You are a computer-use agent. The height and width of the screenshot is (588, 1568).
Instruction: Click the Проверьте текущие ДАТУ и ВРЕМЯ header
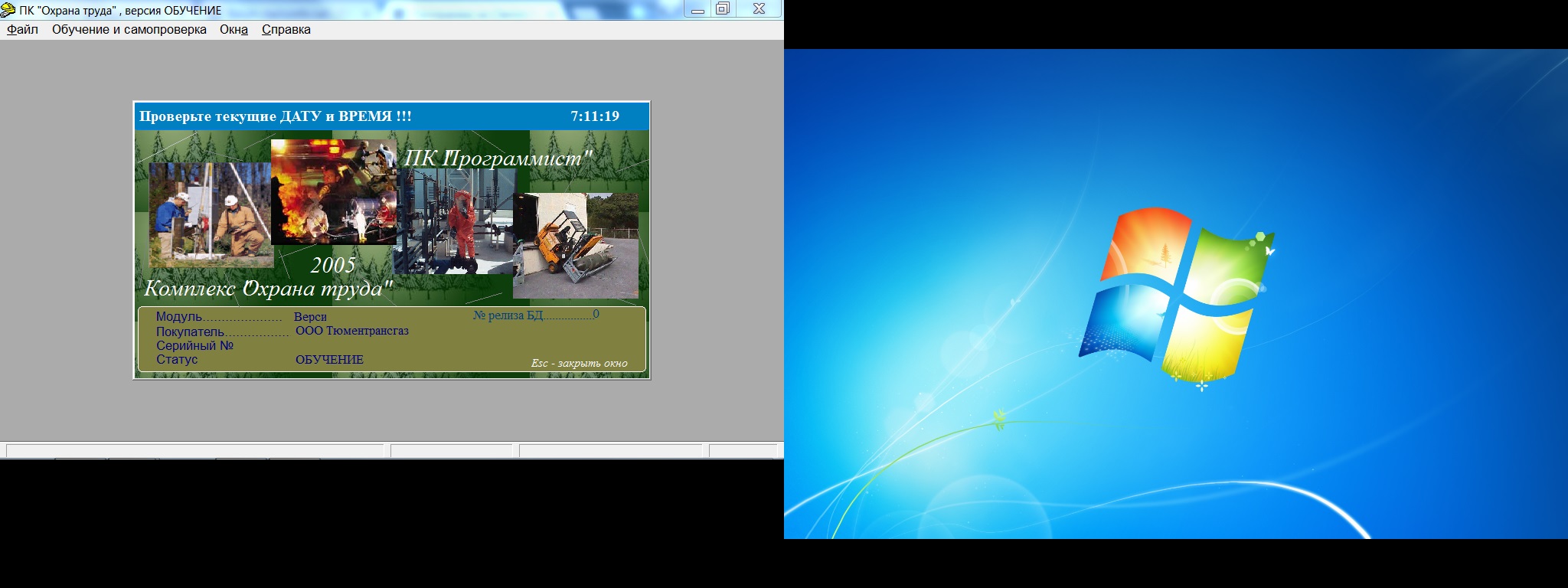click(276, 116)
